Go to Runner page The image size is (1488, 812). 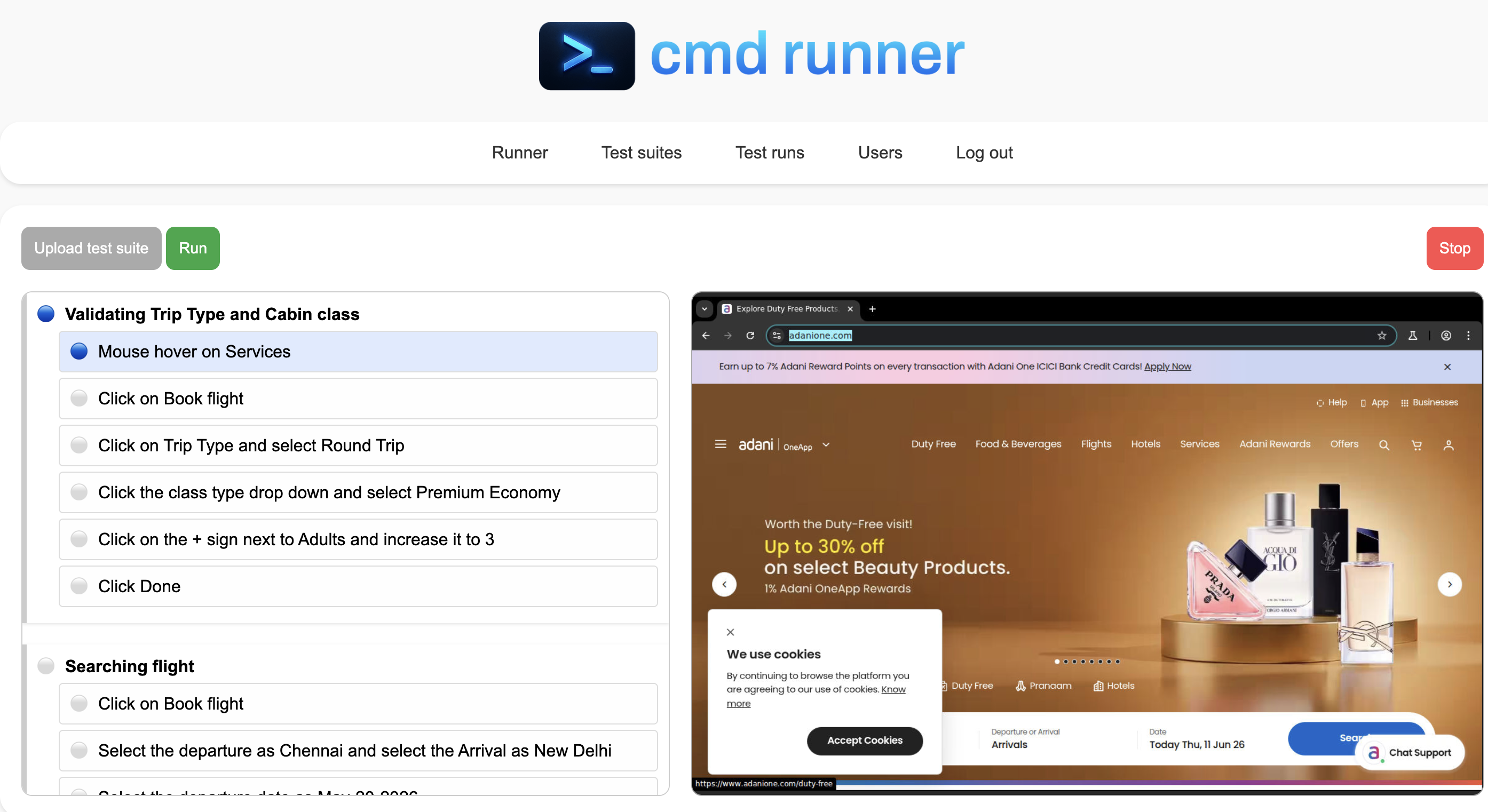(x=519, y=153)
